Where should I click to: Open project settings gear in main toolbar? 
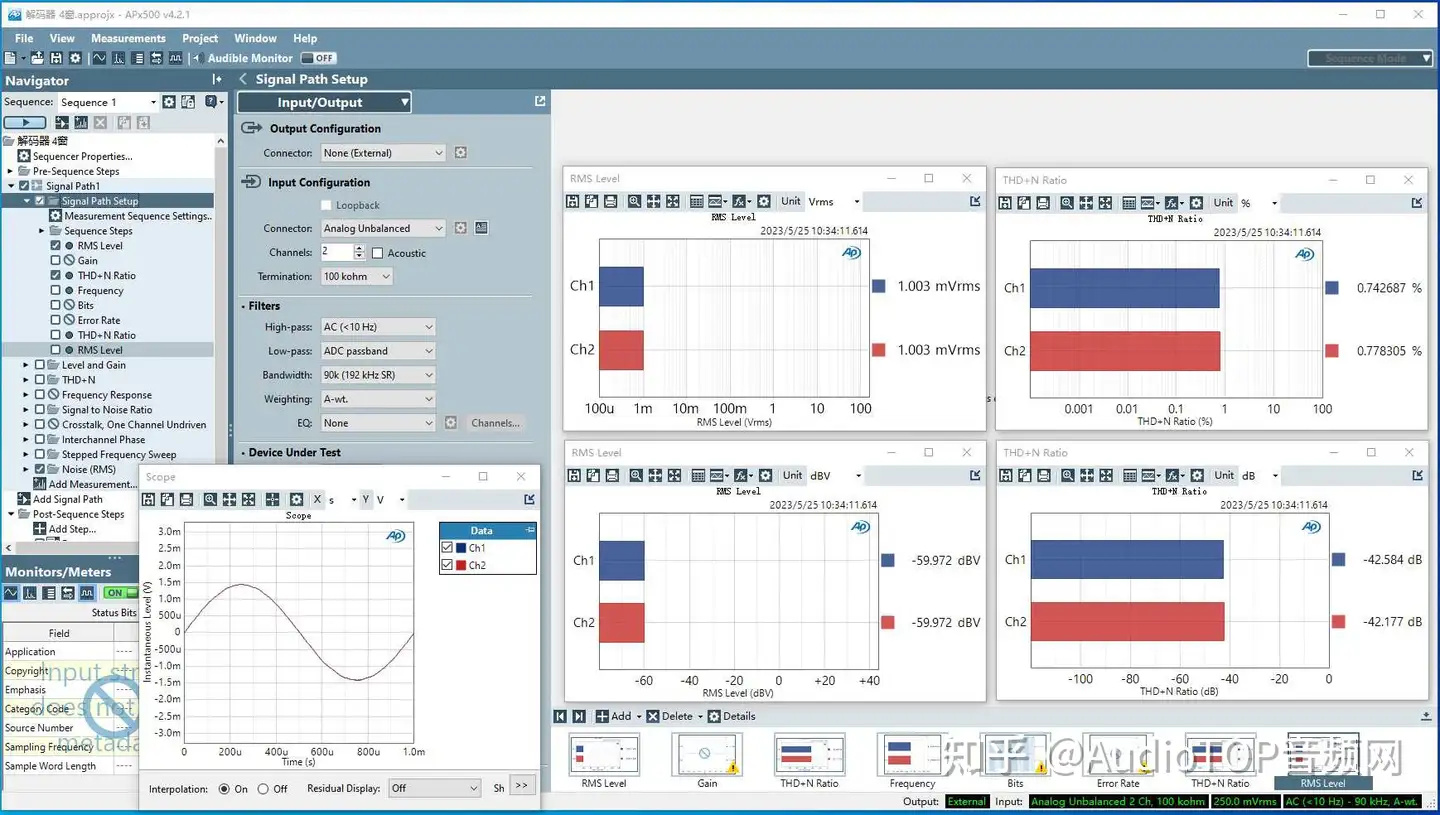[75, 58]
